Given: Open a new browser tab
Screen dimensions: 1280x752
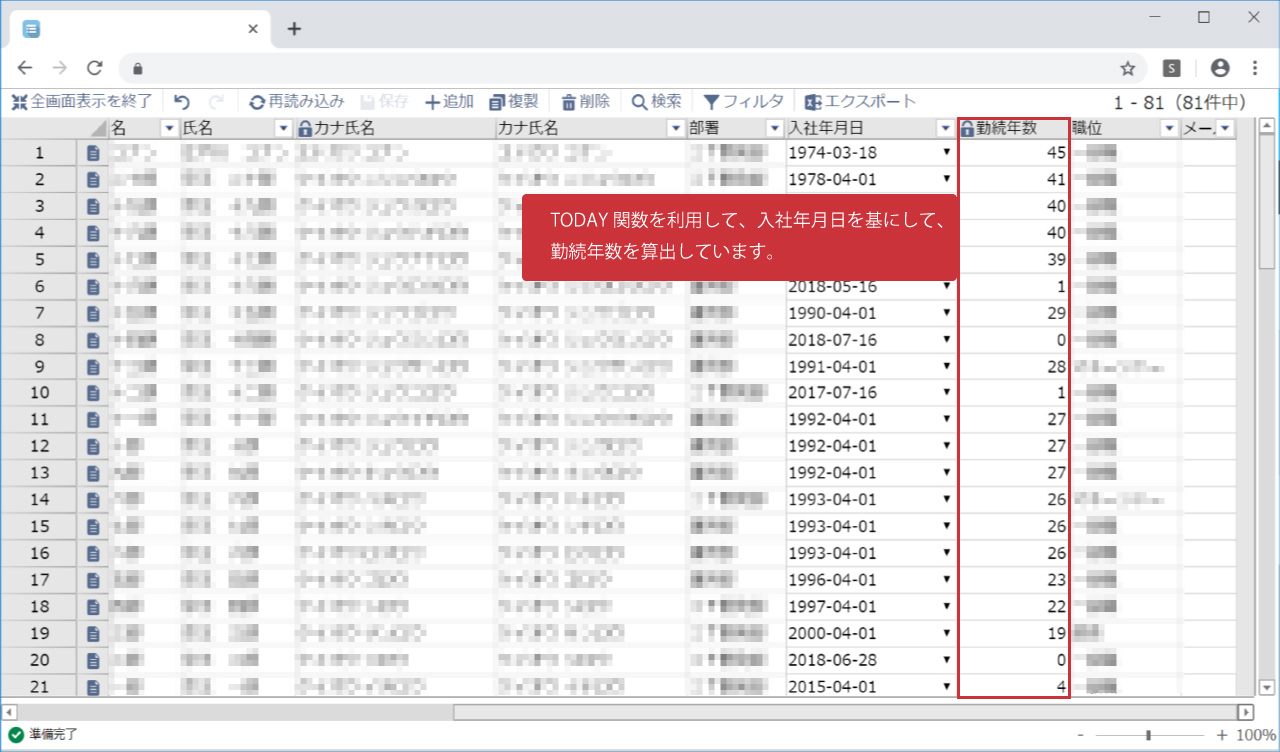Looking at the screenshot, I should tap(294, 29).
